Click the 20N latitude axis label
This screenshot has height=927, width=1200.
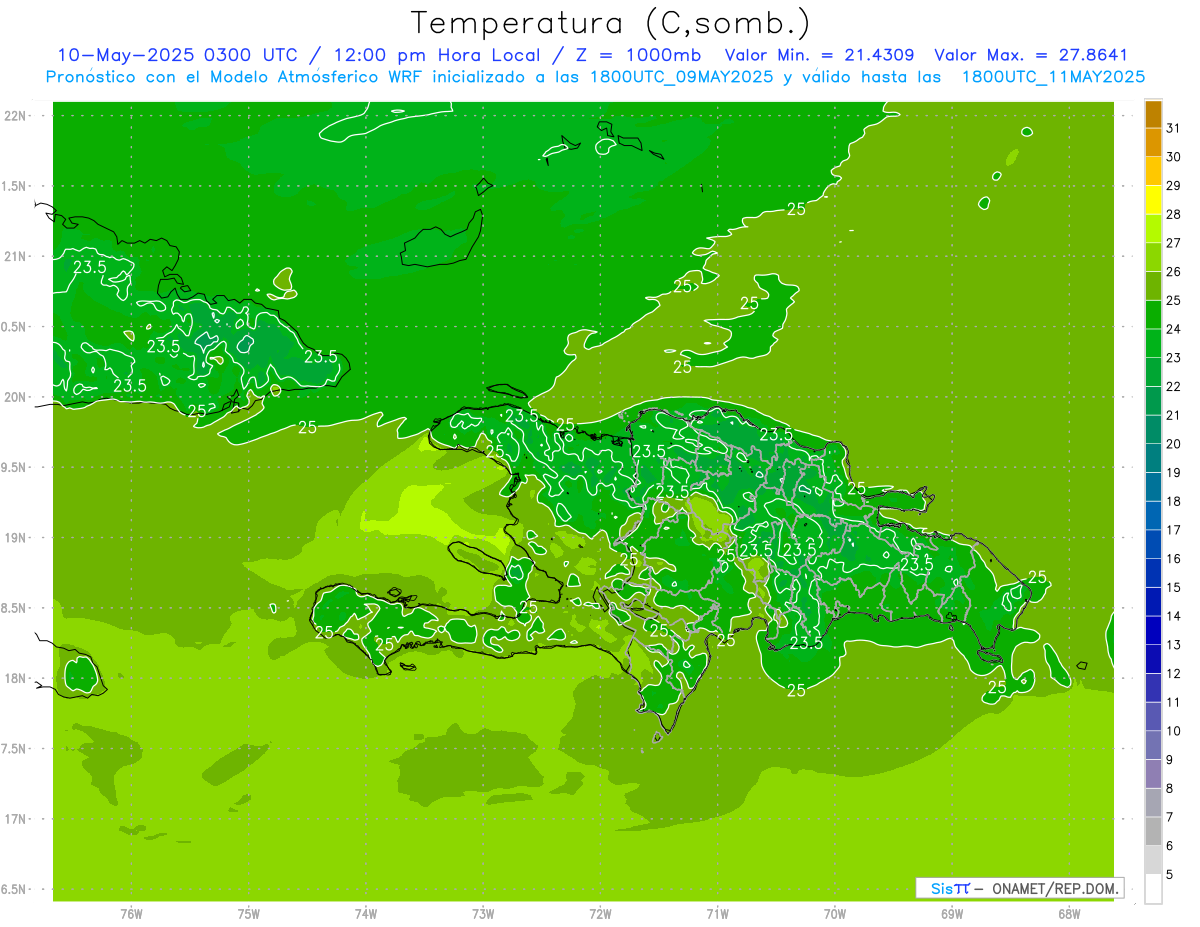[17, 398]
